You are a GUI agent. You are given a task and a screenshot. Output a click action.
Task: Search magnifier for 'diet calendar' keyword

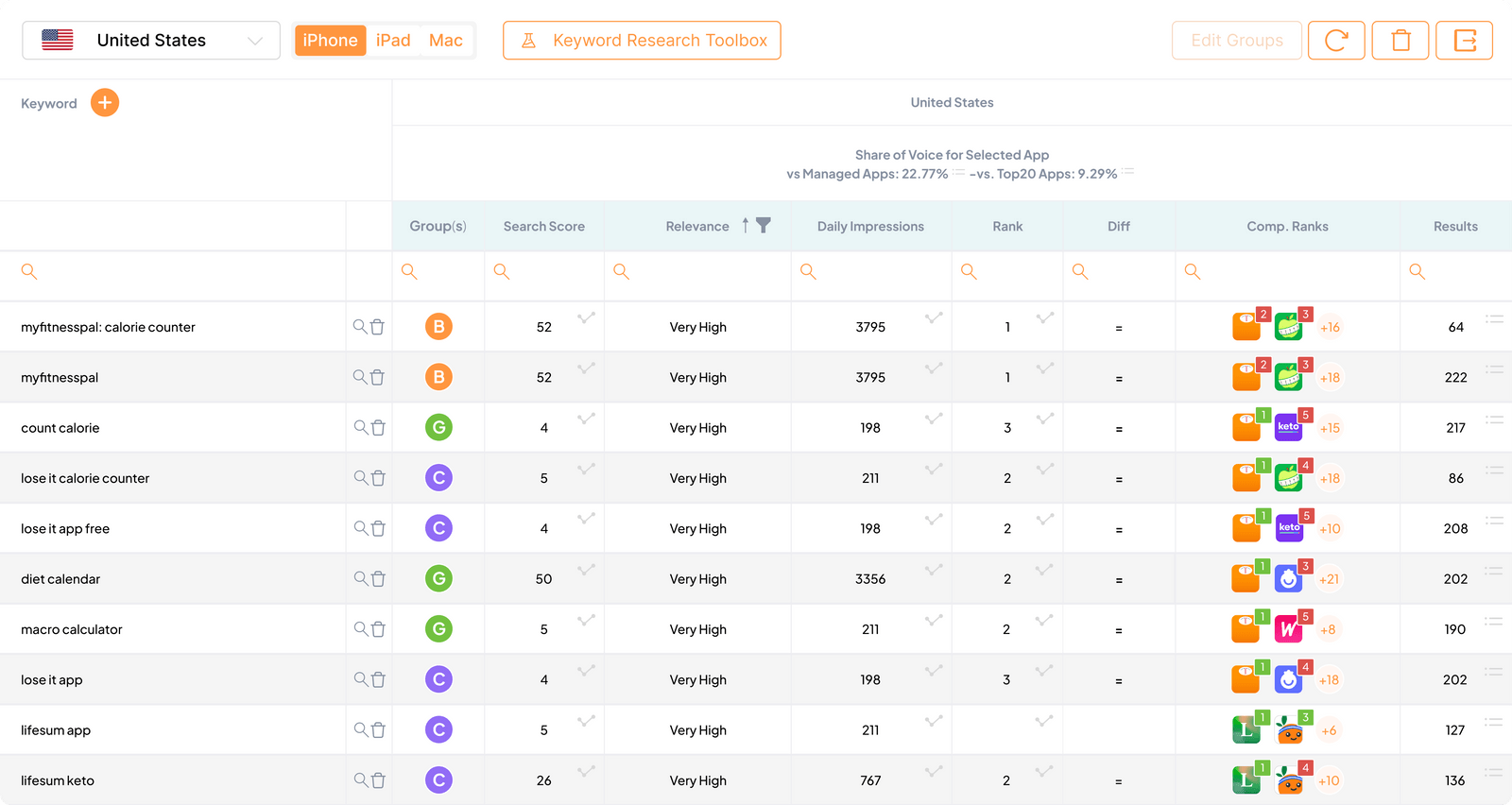[360, 578]
